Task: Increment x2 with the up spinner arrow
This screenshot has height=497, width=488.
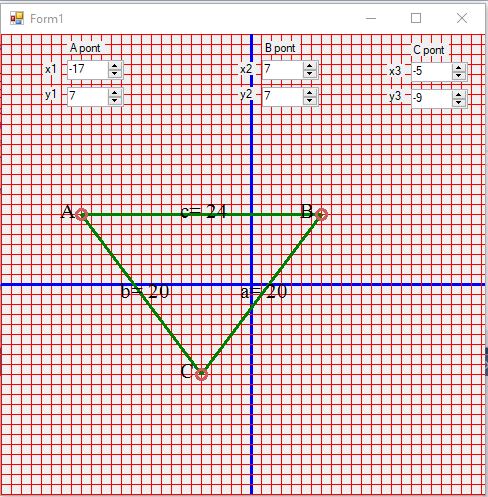Action: [x=310, y=66]
